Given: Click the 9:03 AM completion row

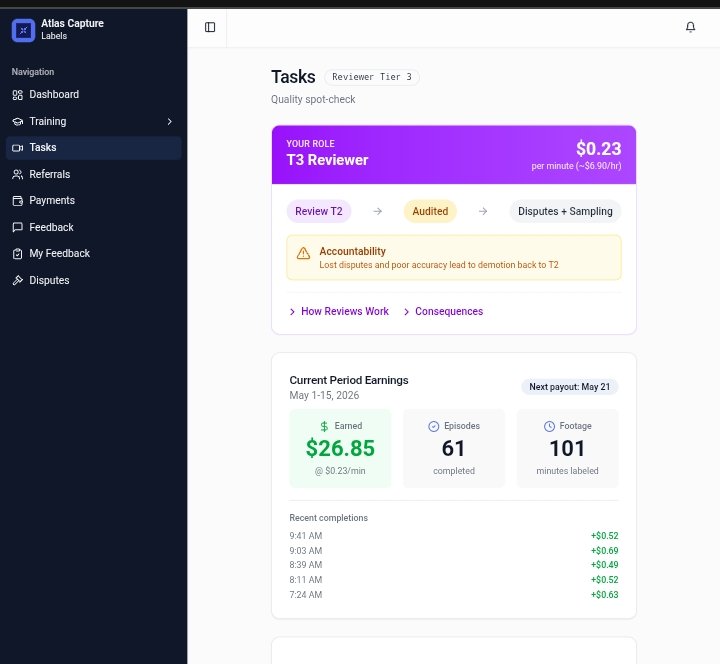Looking at the screenshot, I should click(x=454, y=551).
